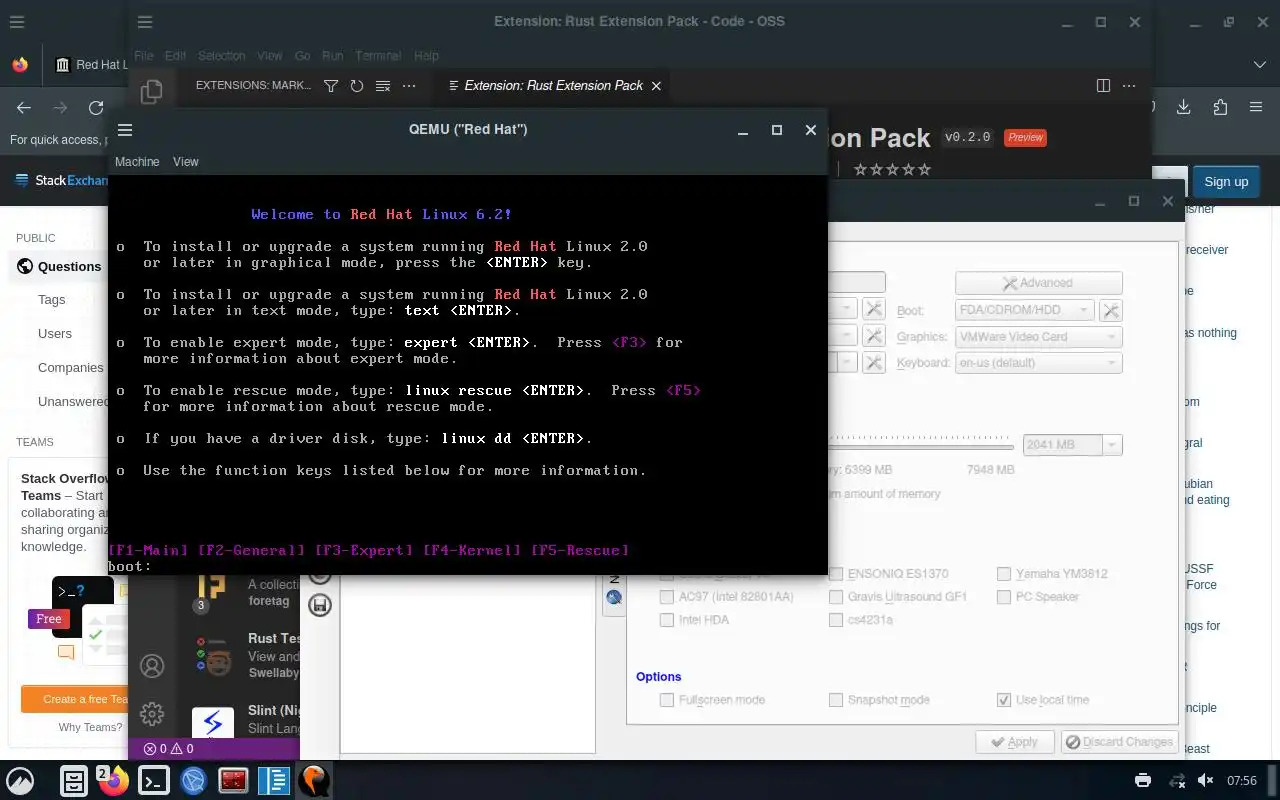
Task: Click the printer icon in system tray
Action: [x=1143, y=780]
